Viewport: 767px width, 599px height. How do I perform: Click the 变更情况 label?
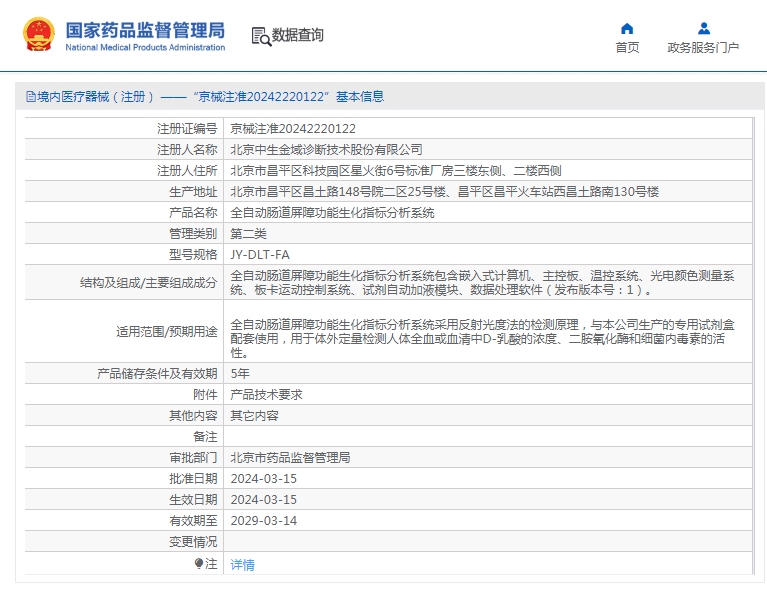point(193,542)
